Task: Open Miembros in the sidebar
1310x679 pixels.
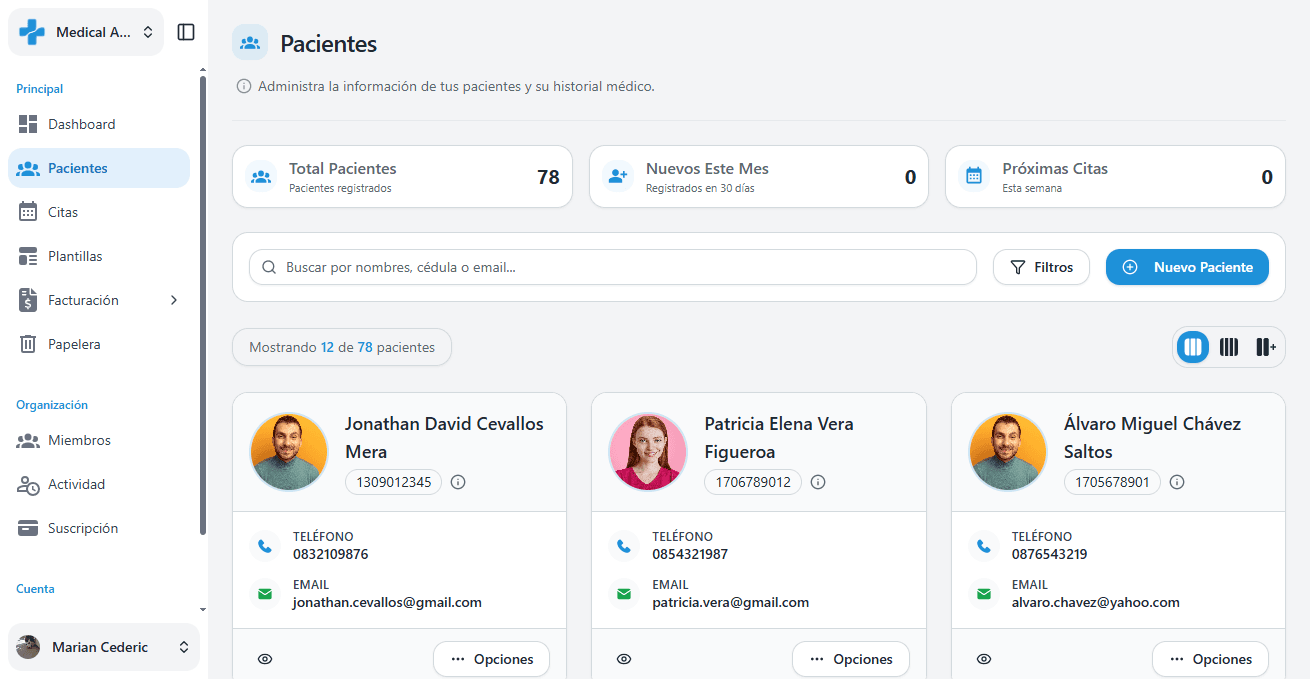Action: [x=99, y=440]
